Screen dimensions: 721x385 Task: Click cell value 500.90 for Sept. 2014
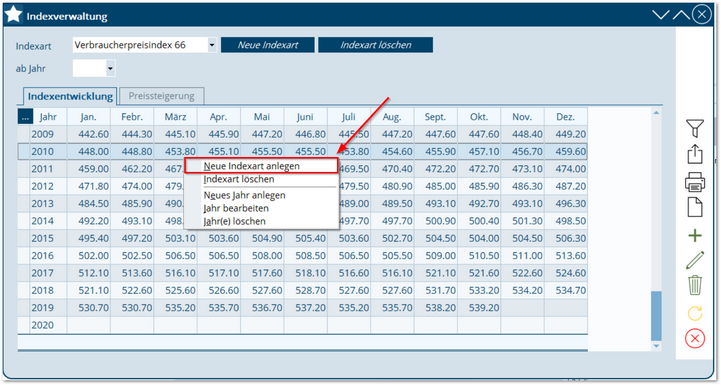pyautogui.click(x=436, y=221)
